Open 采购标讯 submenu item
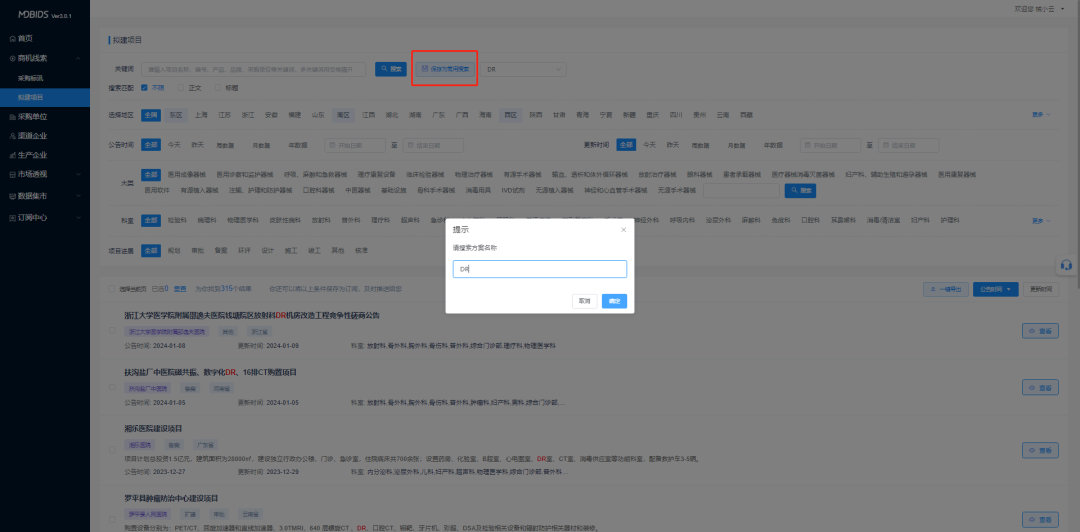1080x532 pixels. point(31,78)
